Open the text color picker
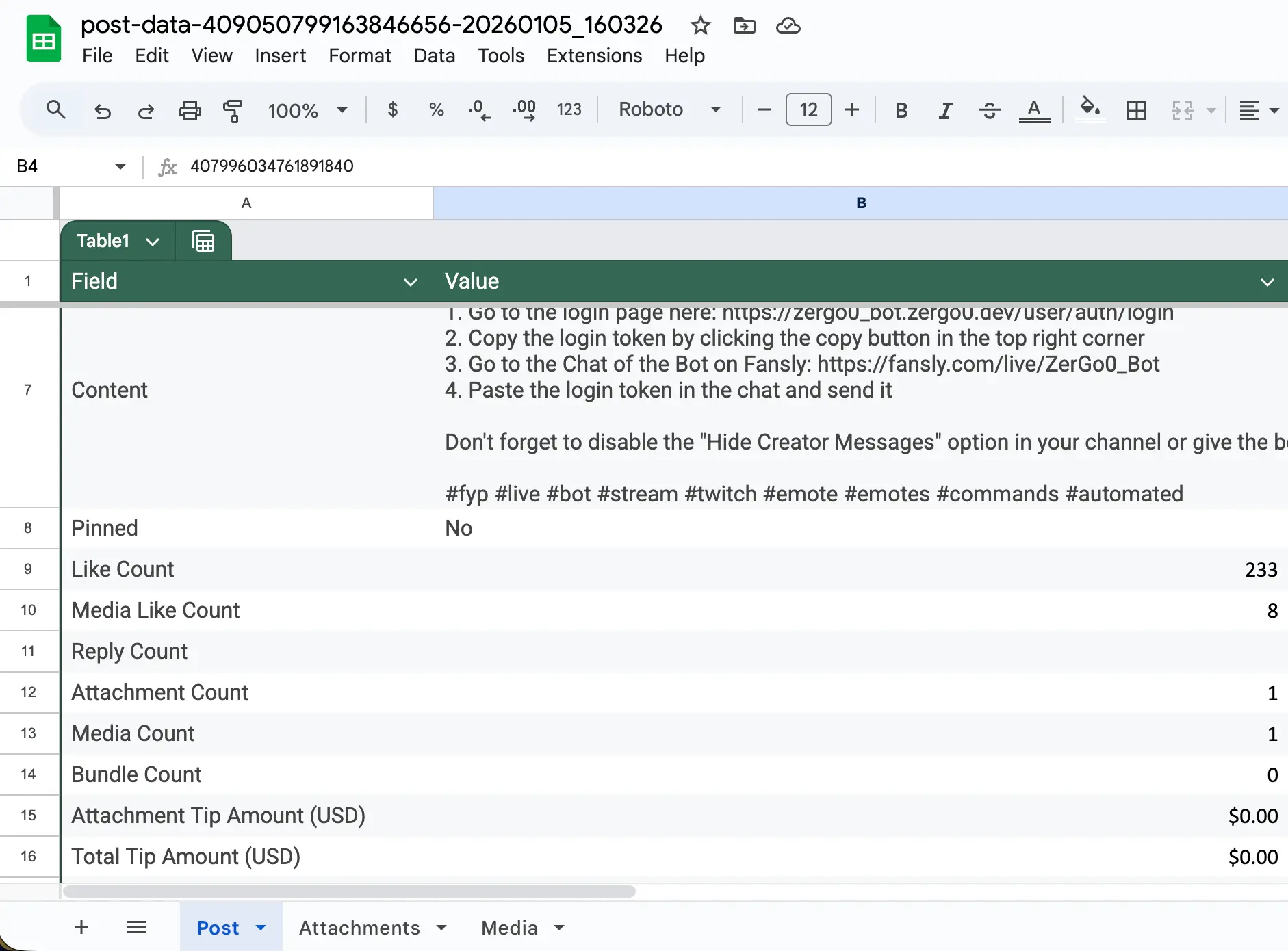The height and width of the screenshot is (951, 1288). click(1033, 109)
